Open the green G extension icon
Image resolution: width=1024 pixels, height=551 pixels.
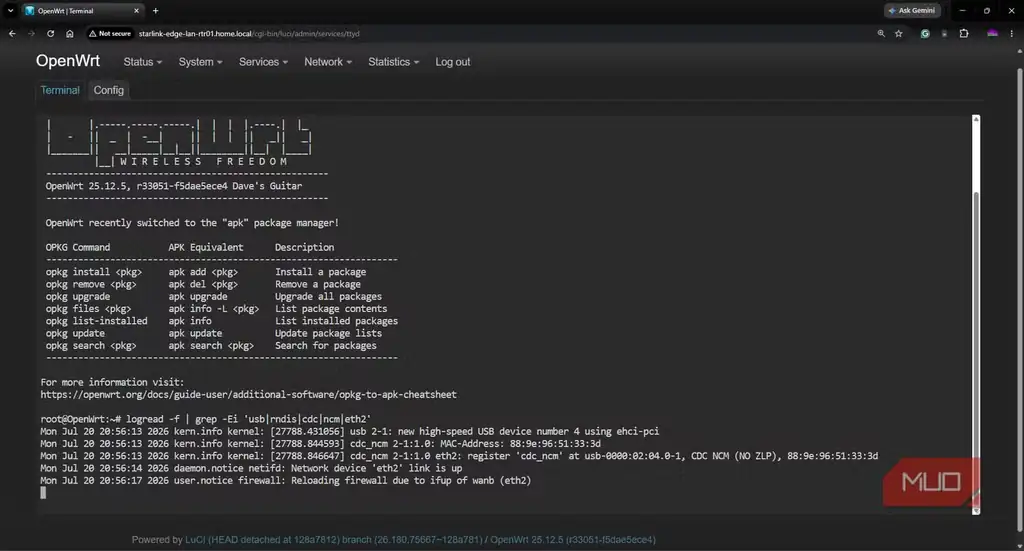pos(925,33)
